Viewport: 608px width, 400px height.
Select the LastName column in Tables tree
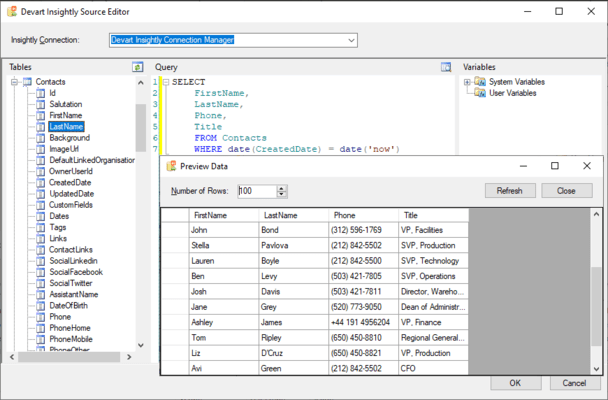point(66,127)
